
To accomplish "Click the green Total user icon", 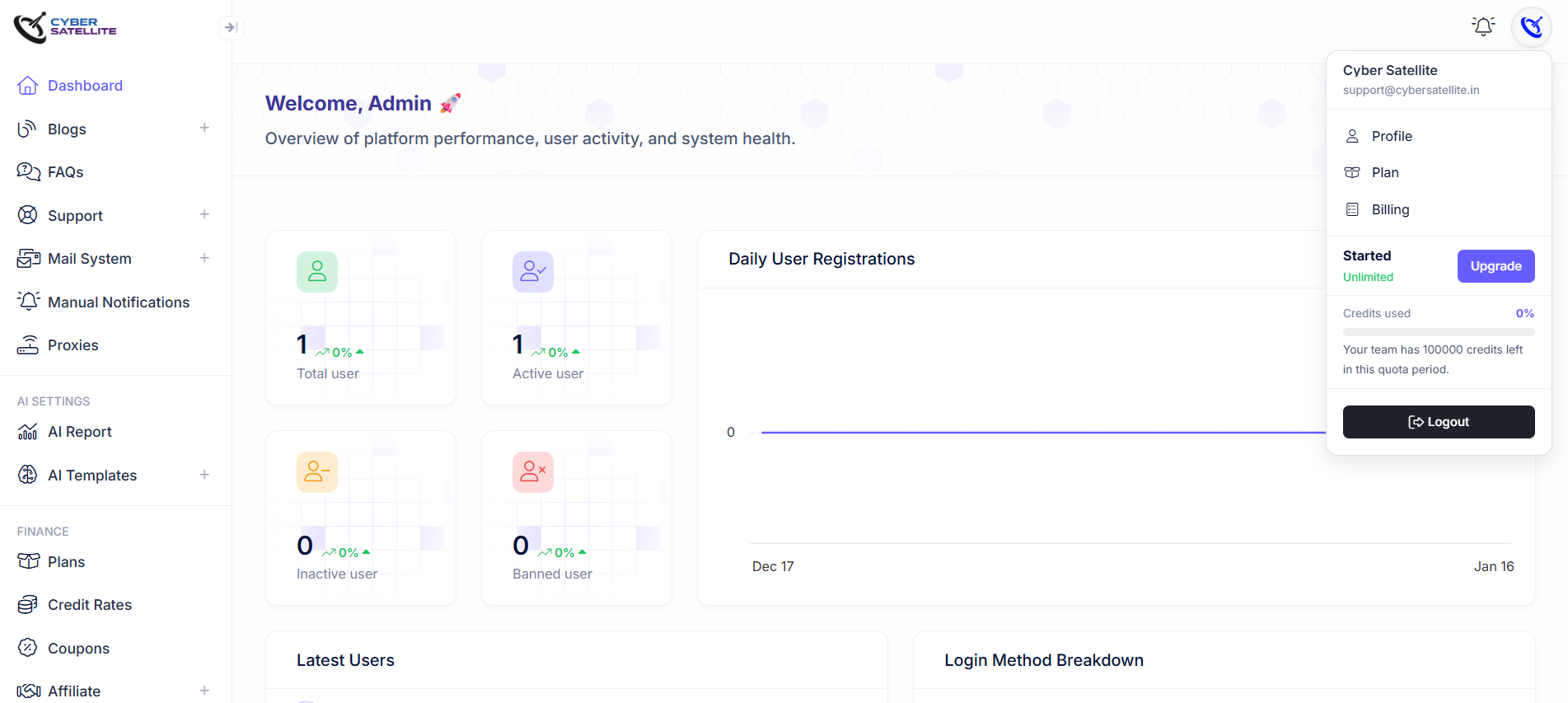I will [317, 272].
